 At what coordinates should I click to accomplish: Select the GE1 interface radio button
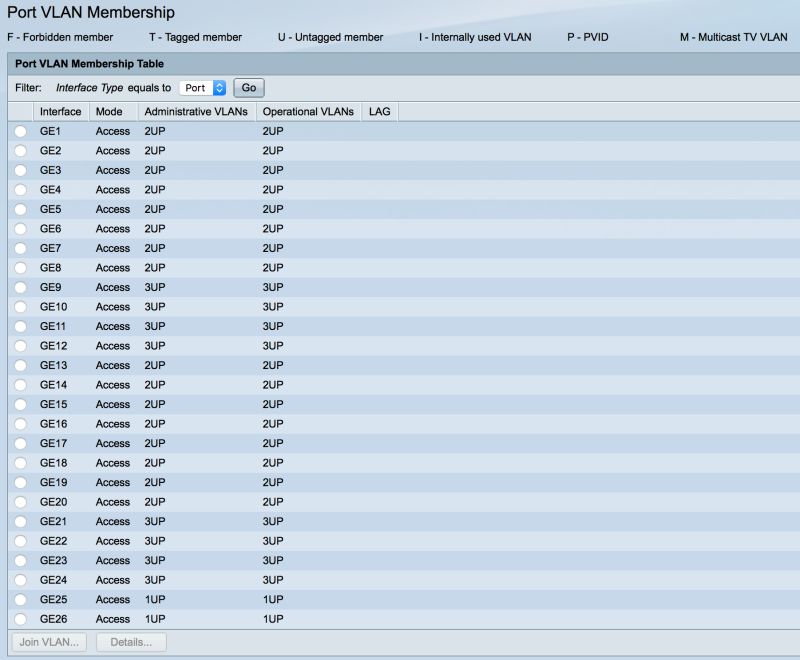click(20, 132)
